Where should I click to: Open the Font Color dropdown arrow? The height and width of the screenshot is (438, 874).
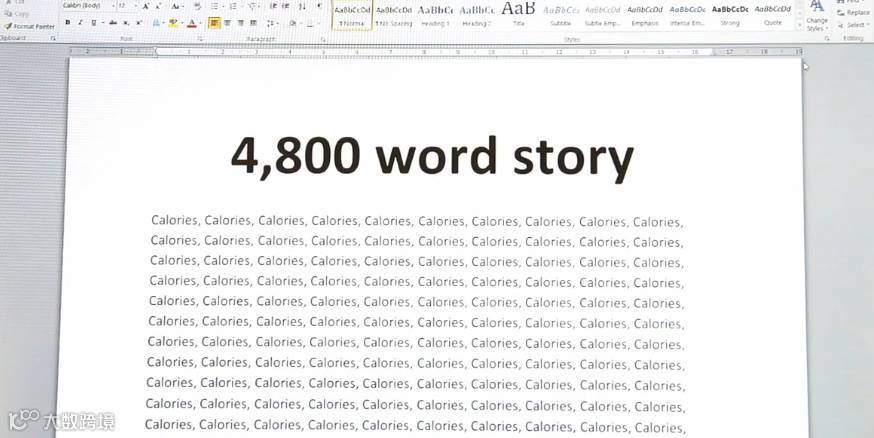click(201, 23)
